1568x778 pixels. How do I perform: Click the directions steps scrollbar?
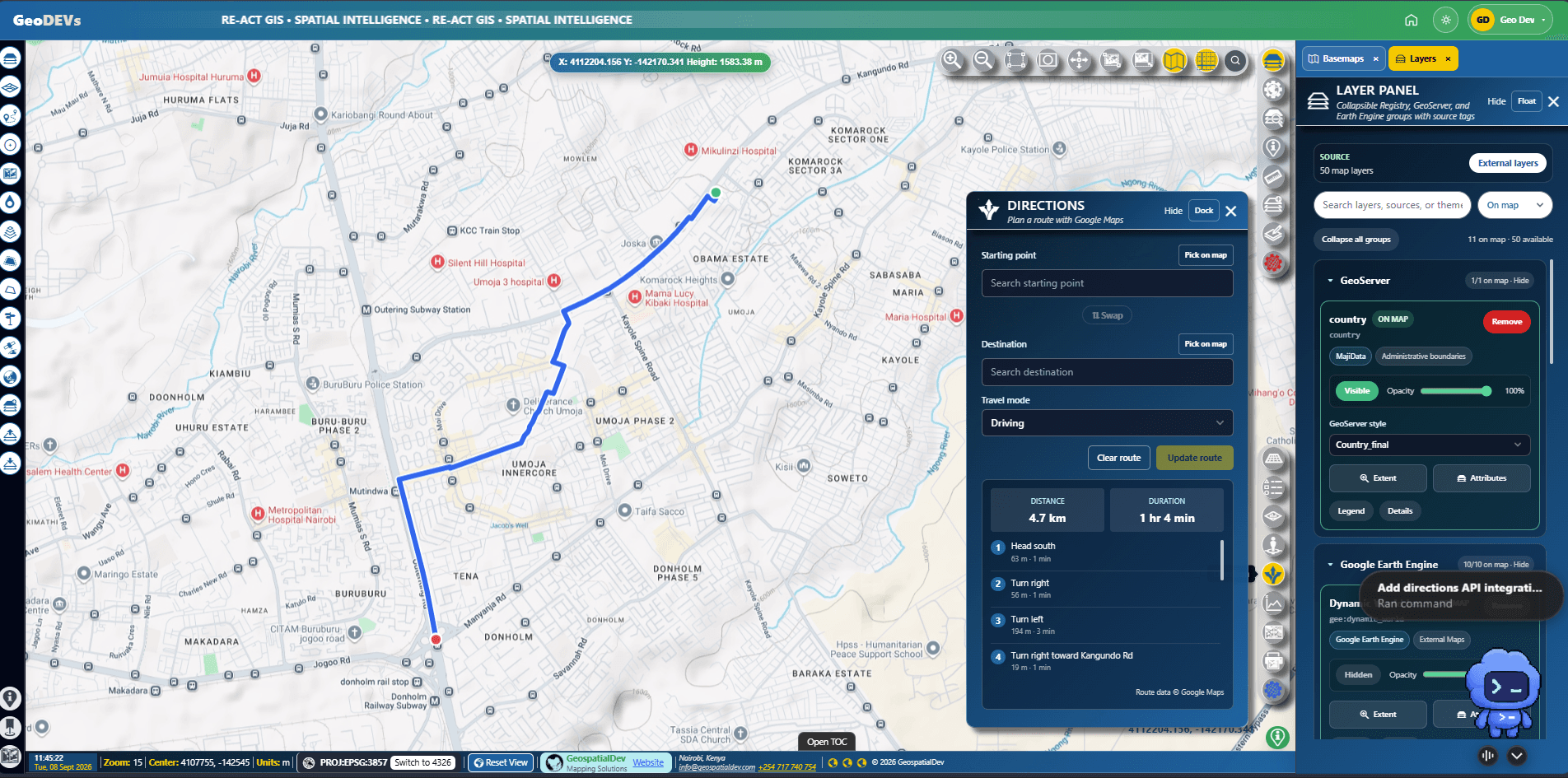coord(1222,560)
